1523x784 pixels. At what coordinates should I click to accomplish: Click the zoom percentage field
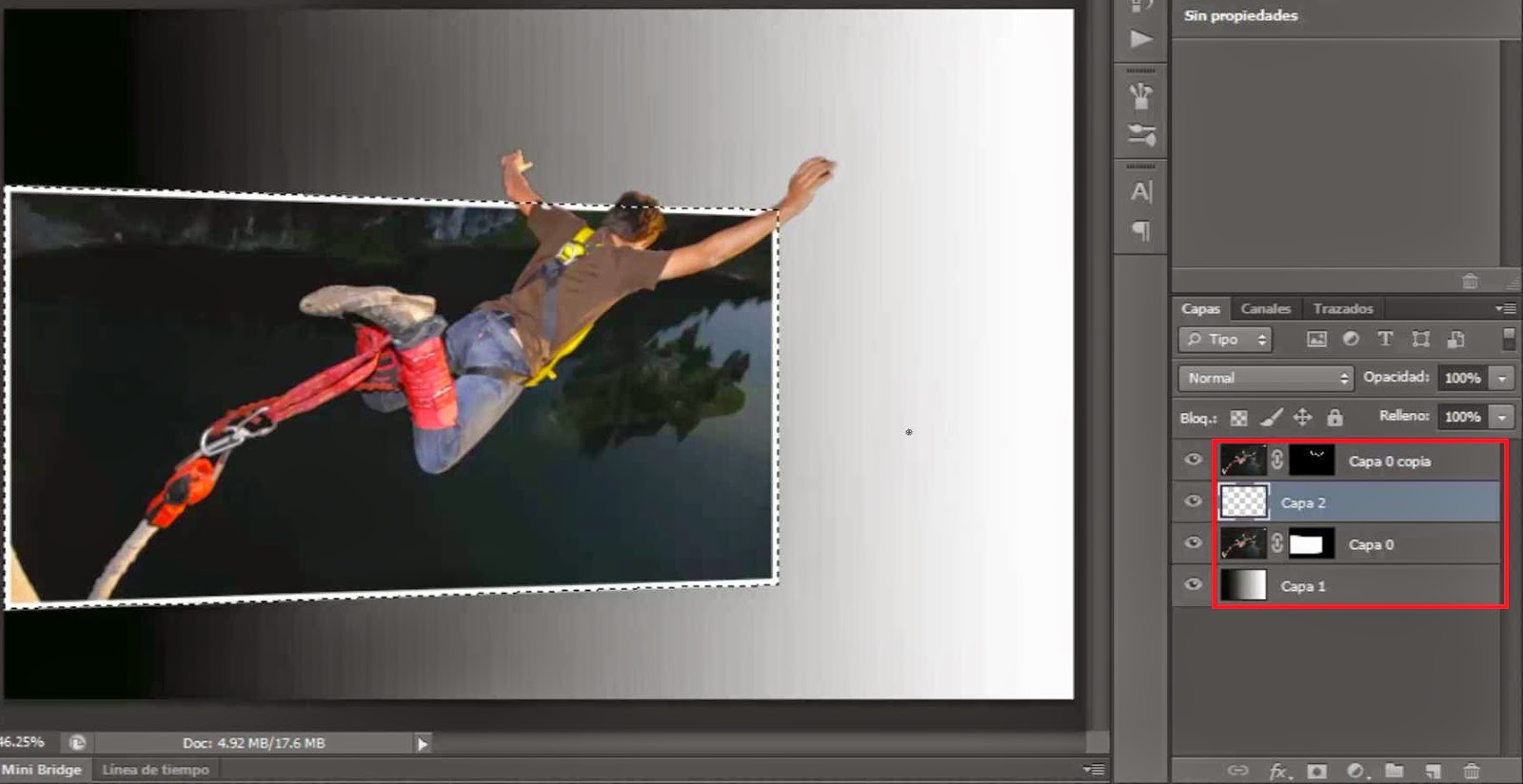pos(23,741)
